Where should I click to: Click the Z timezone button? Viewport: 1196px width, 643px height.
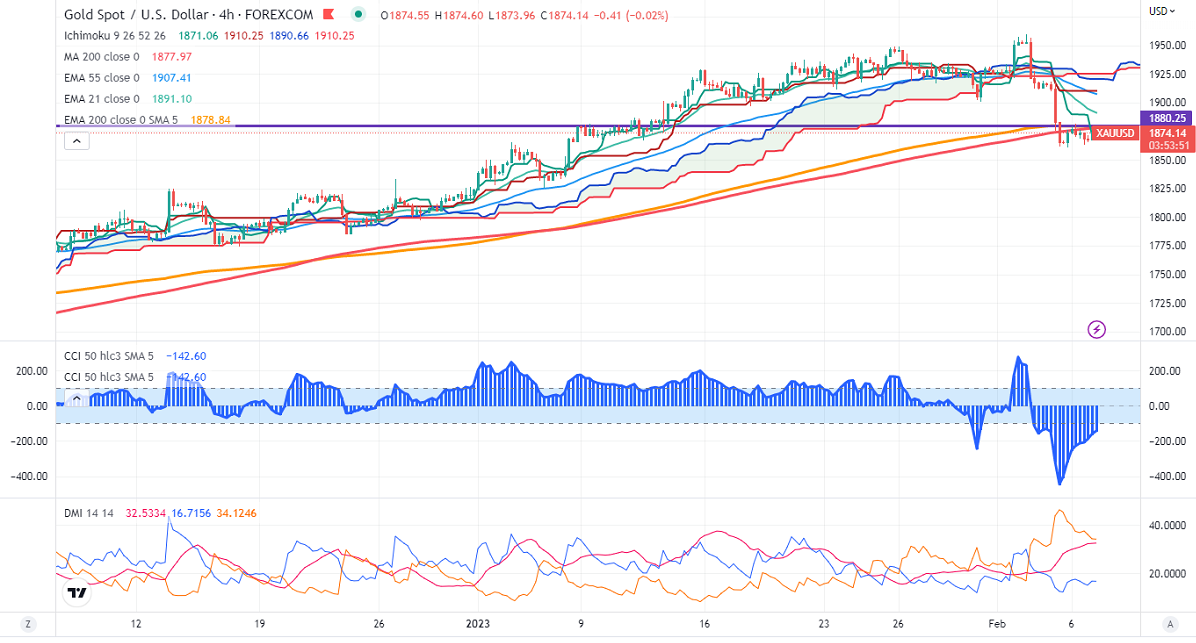point(28,624)
